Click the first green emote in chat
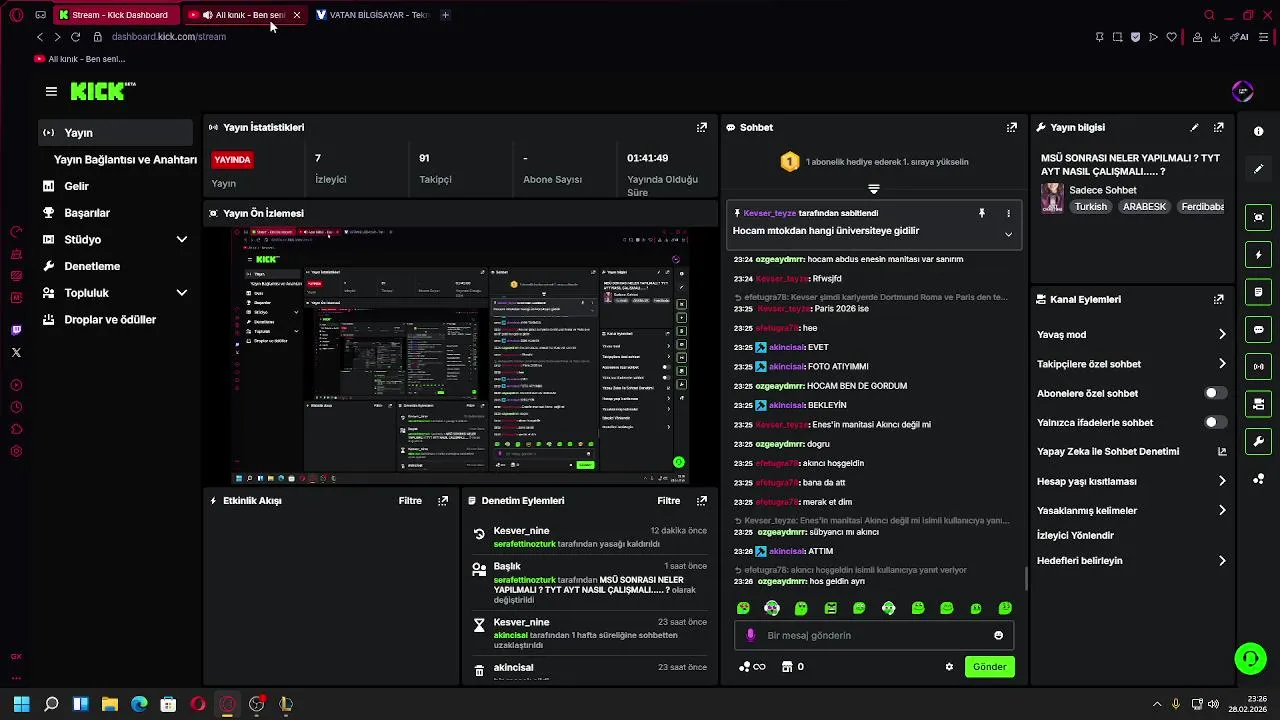 (743, 608)
